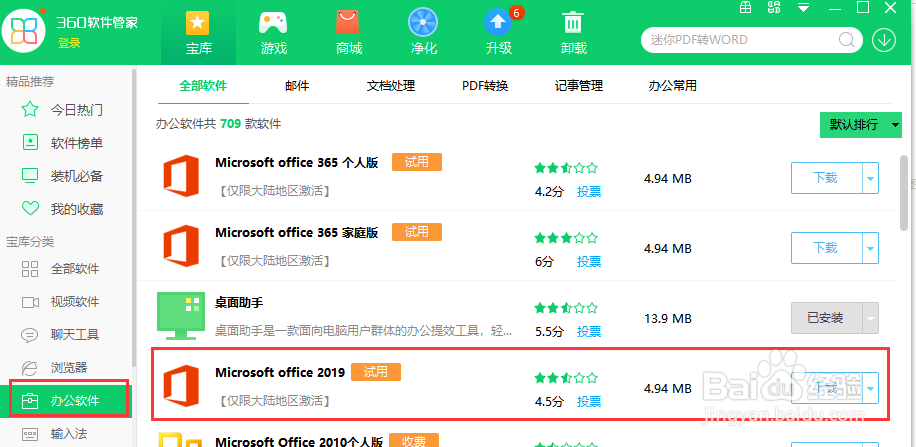Open the 游戏 gamepad section
Image resolution: width=916 pixels, height=447 pixels.
tap(273, 33)
